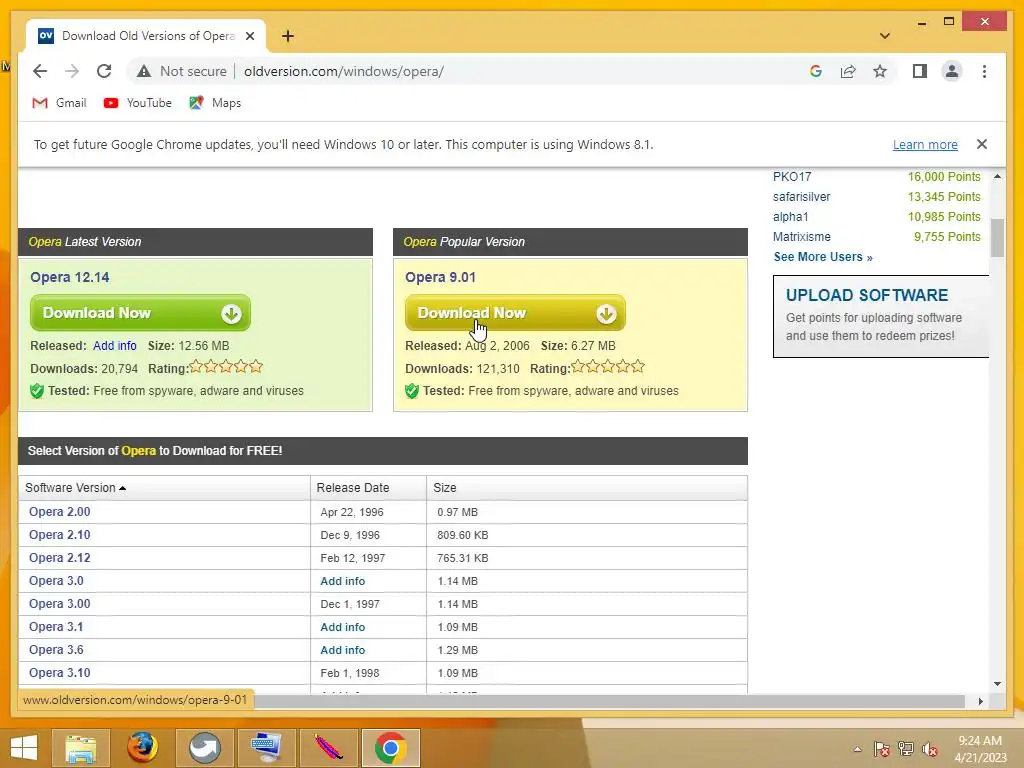Rate Opera 9.01 with fifth star

click(638, 366)
